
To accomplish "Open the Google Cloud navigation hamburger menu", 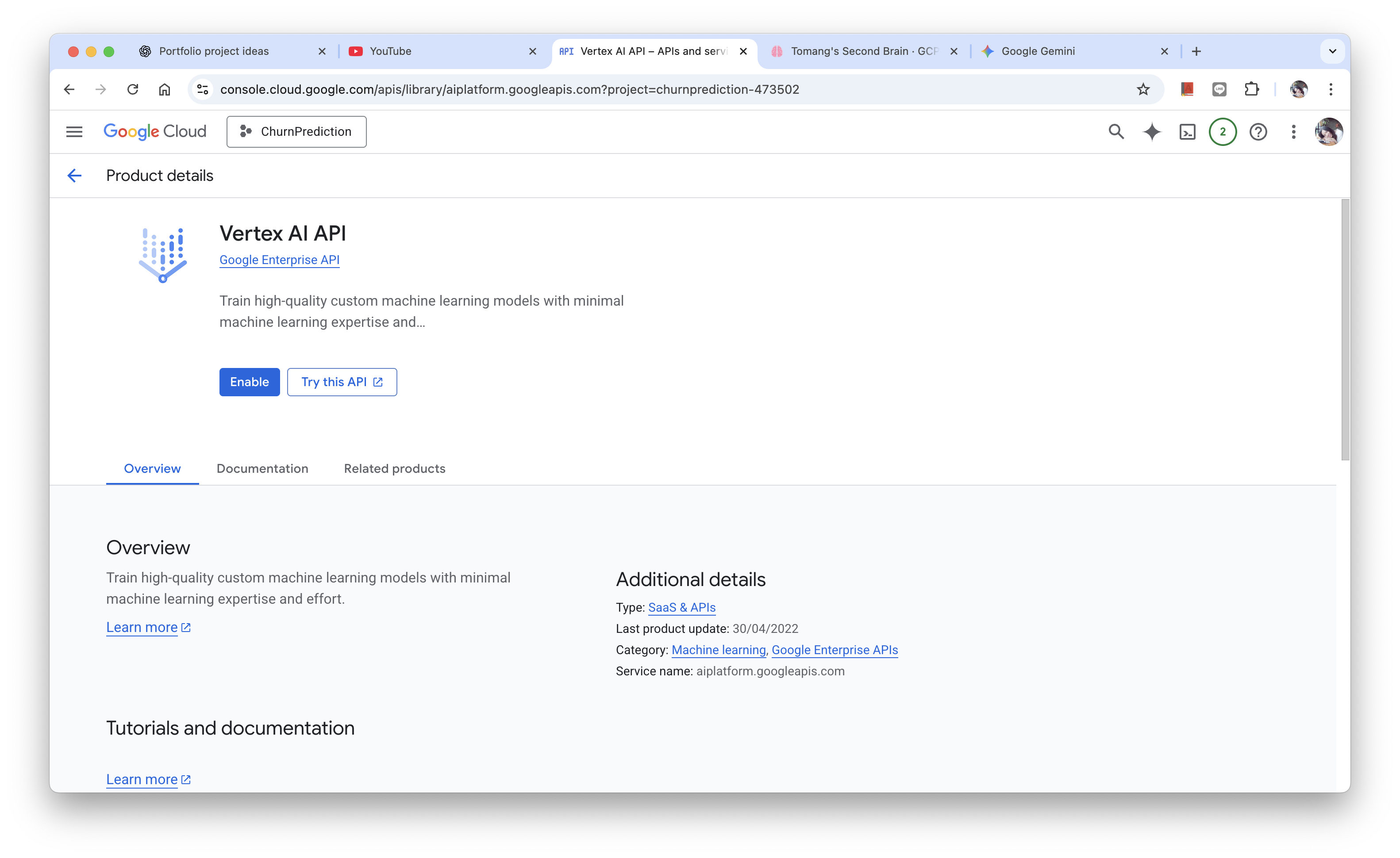I will pos(74,132).
